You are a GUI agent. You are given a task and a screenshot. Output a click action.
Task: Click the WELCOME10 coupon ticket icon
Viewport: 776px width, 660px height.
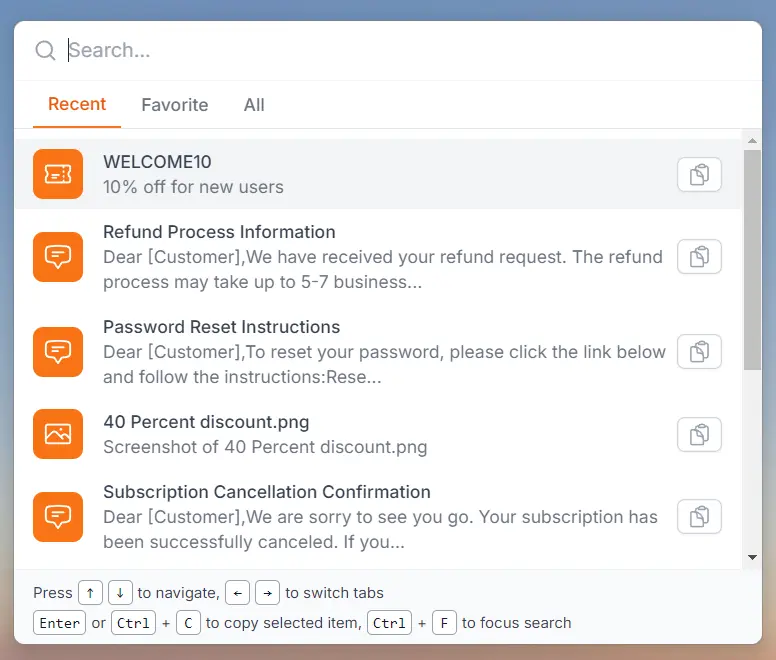click(x=58, y=174)
